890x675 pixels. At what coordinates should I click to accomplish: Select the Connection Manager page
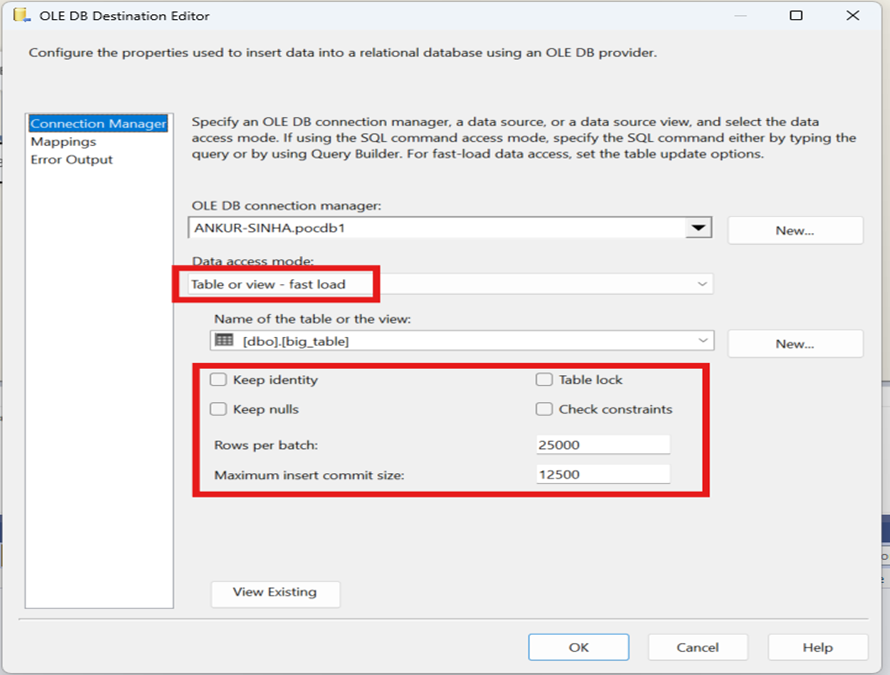(98, 124)
